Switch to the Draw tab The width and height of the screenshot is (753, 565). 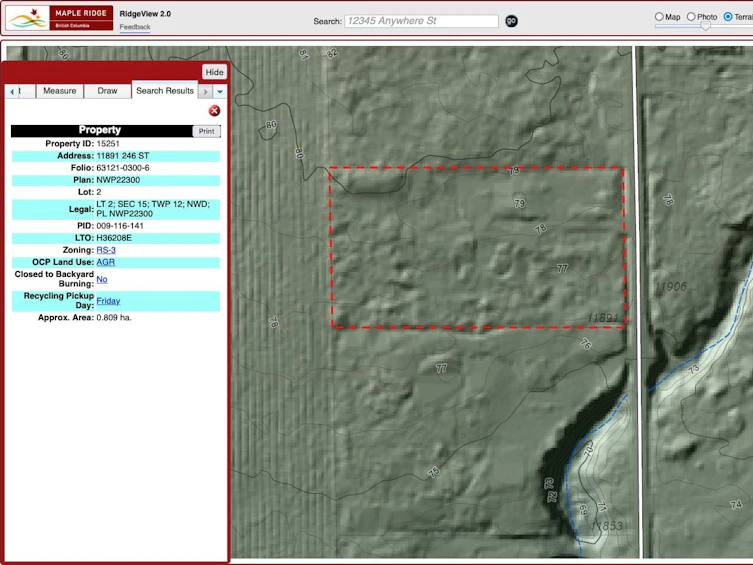[107, 91]
